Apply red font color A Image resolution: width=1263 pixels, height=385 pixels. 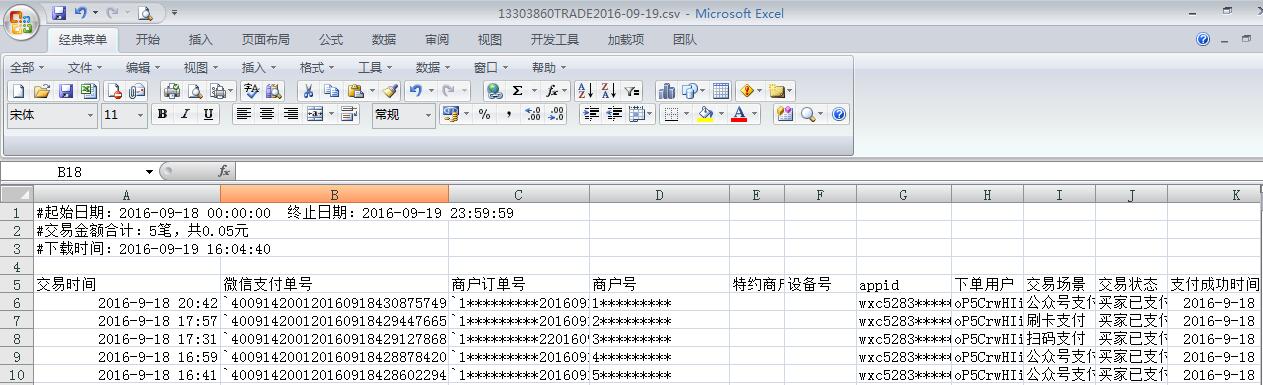(x=739, y=115)
